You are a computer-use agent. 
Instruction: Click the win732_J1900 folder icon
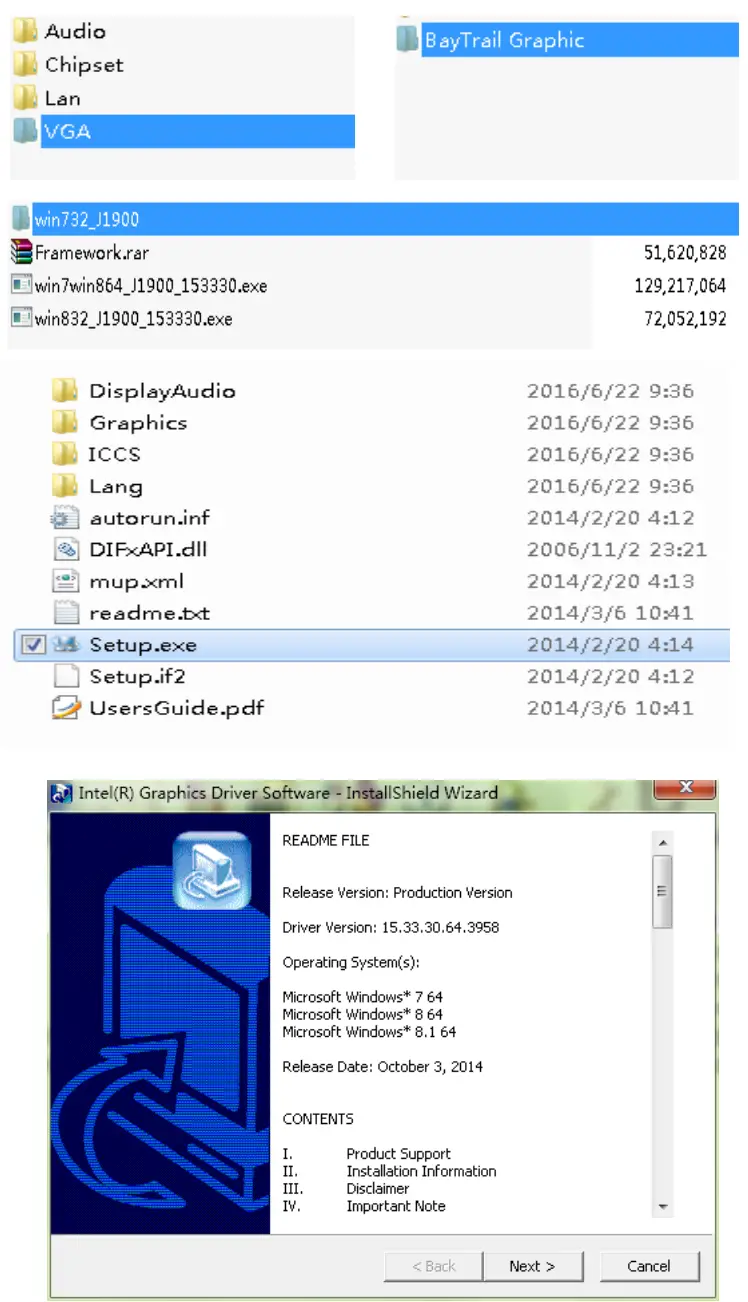[x=21, y=220]
